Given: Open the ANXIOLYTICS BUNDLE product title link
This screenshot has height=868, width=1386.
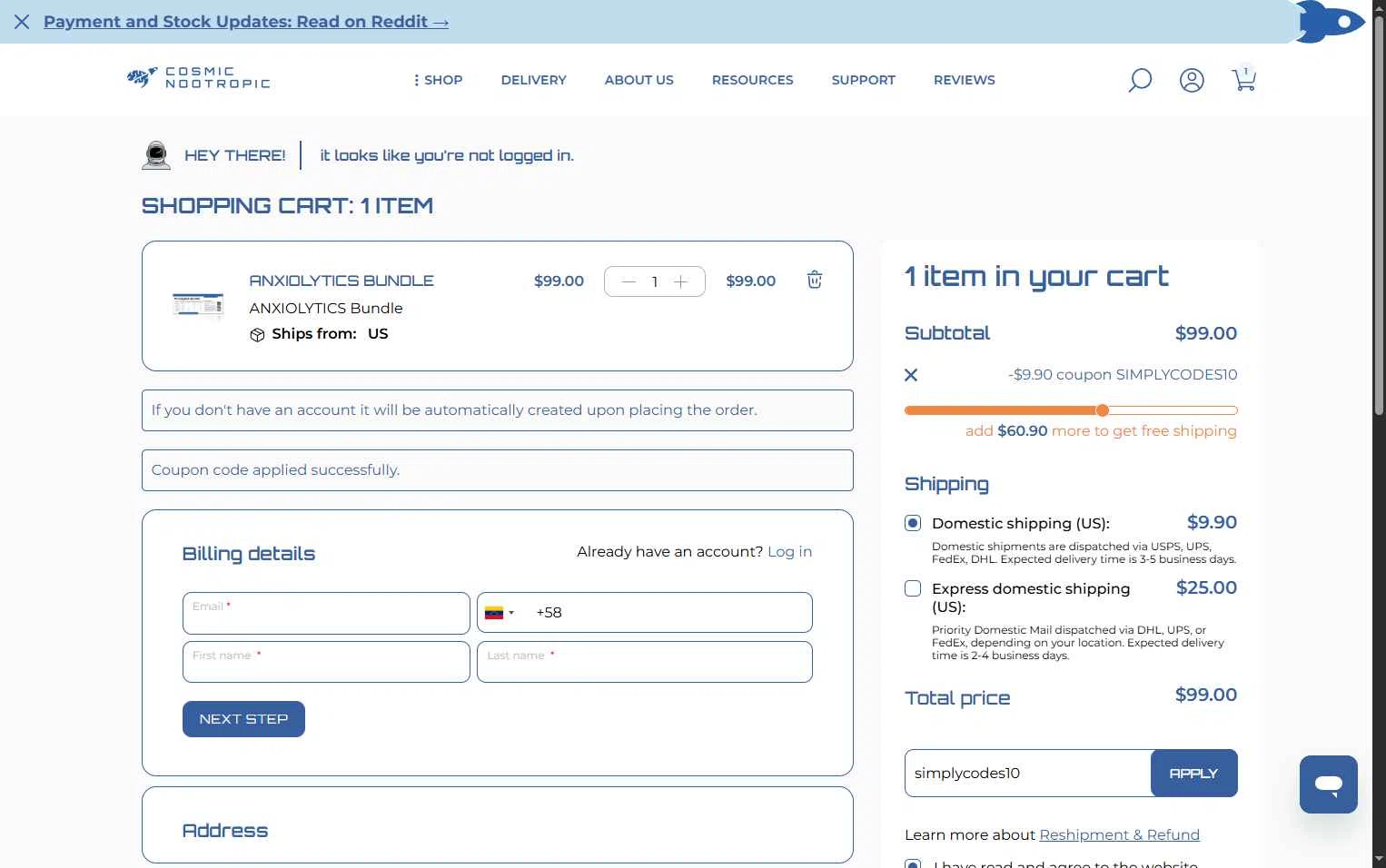Looking at the screenshot, I should pos(342,281).
